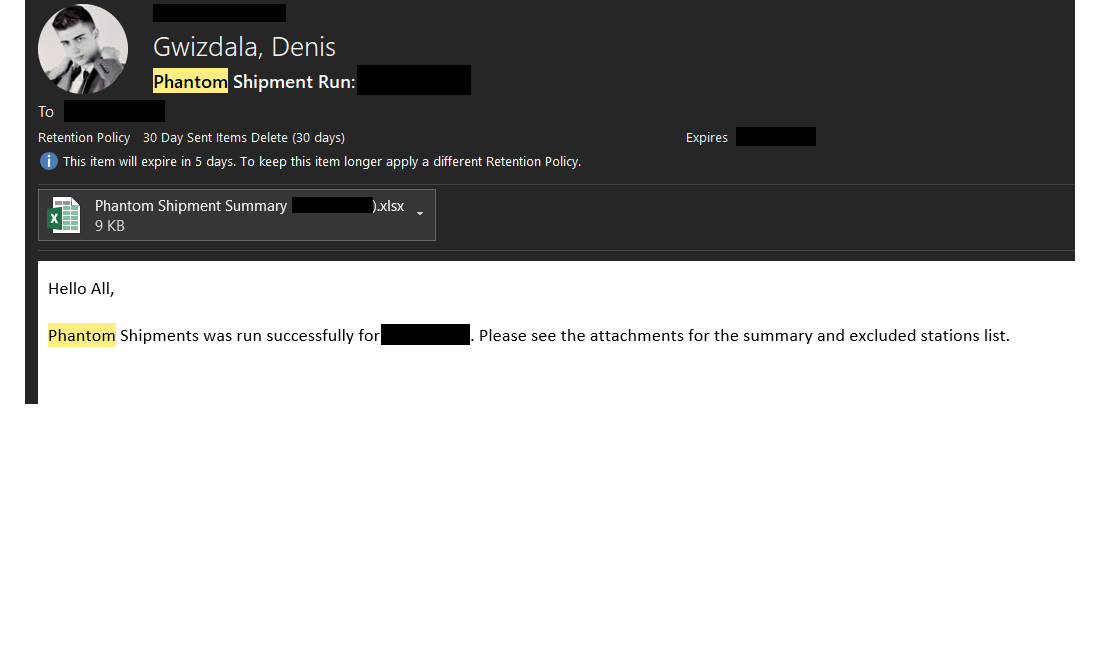This screenshot has width=1113, height=646.
Task: Open the attachment dropdown arrow
Action: [420, 214]
